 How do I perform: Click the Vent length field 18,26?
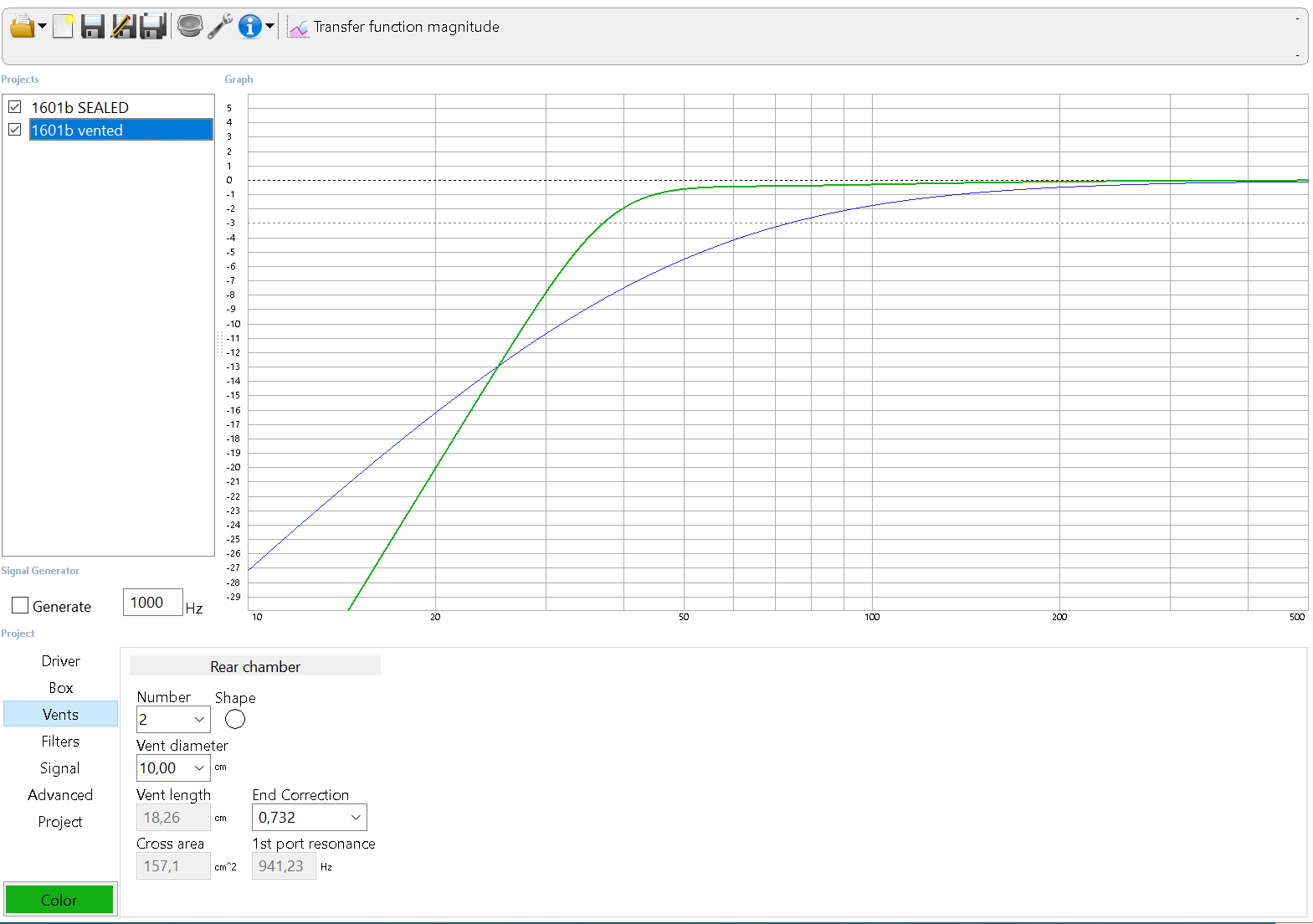coord(173,818)
